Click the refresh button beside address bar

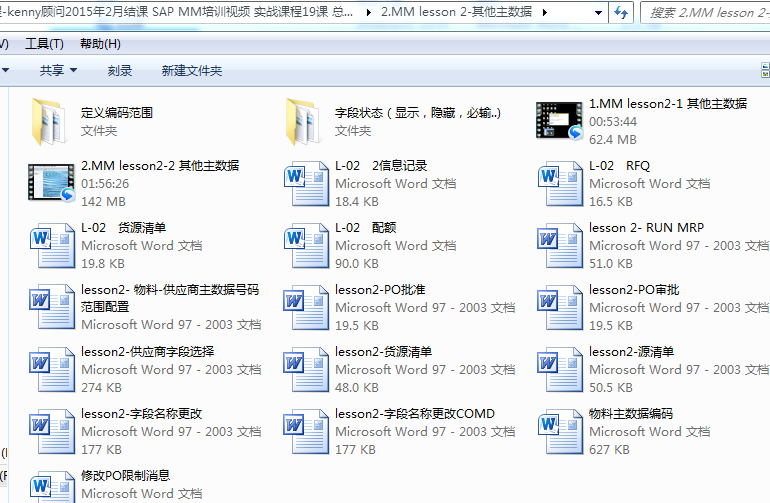tap(621, 12)
